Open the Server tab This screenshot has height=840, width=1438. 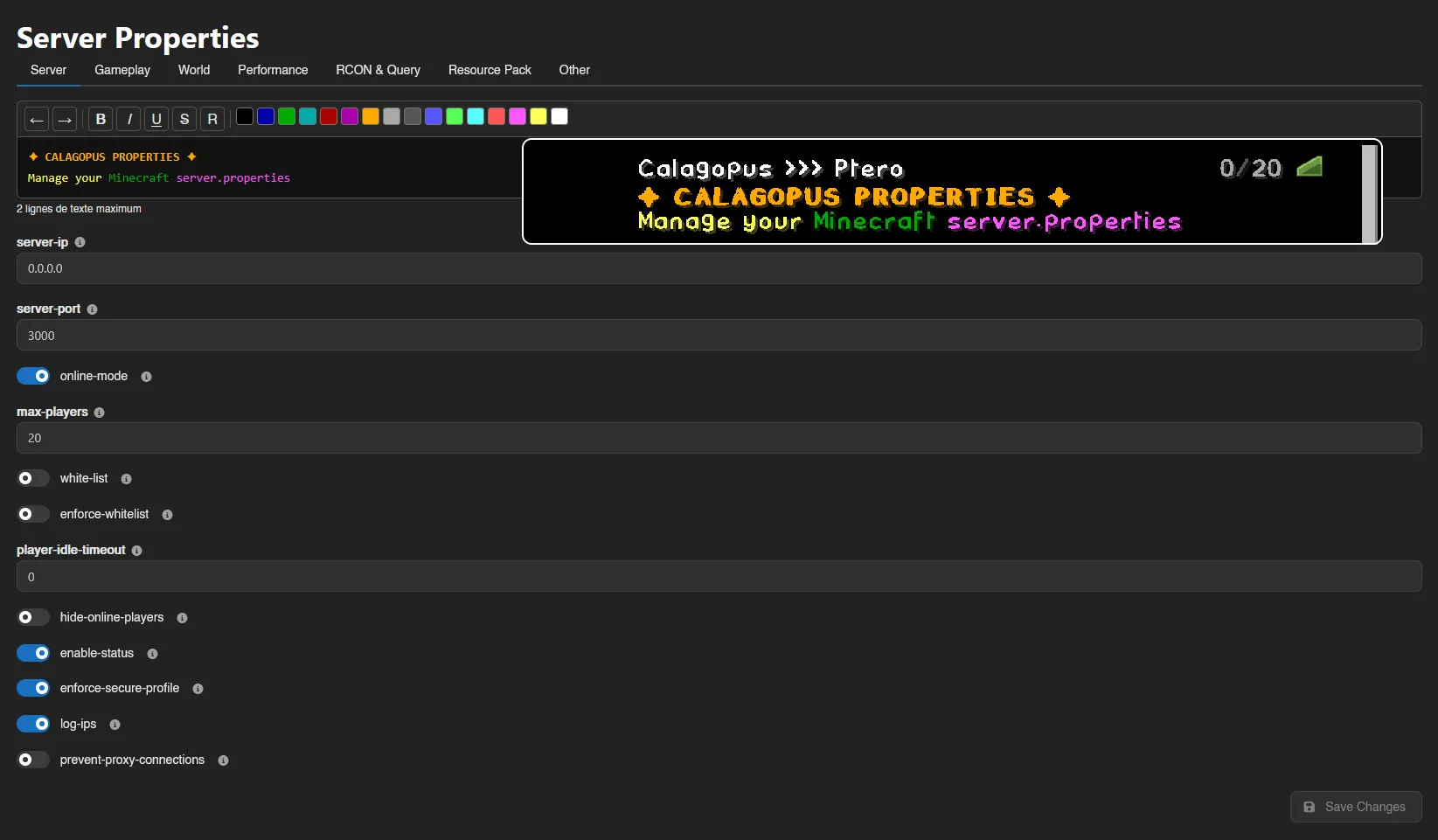tap(48, 70)
